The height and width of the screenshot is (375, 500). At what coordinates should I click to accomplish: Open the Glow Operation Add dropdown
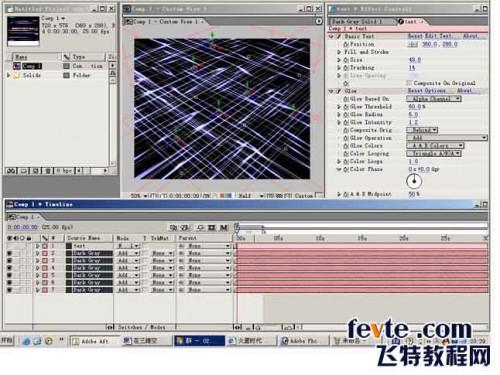click(x=447, y=138)
